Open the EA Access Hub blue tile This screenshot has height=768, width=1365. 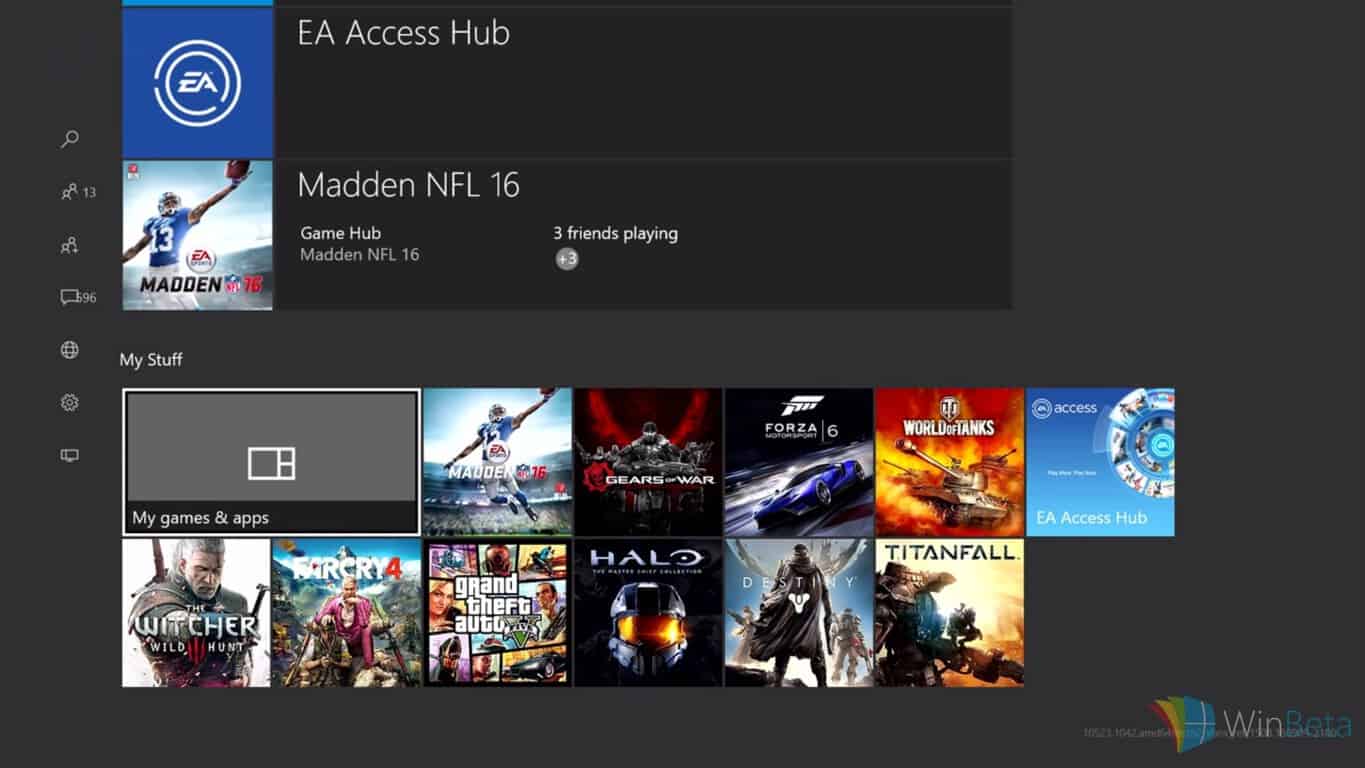(x=1101, y=462)
